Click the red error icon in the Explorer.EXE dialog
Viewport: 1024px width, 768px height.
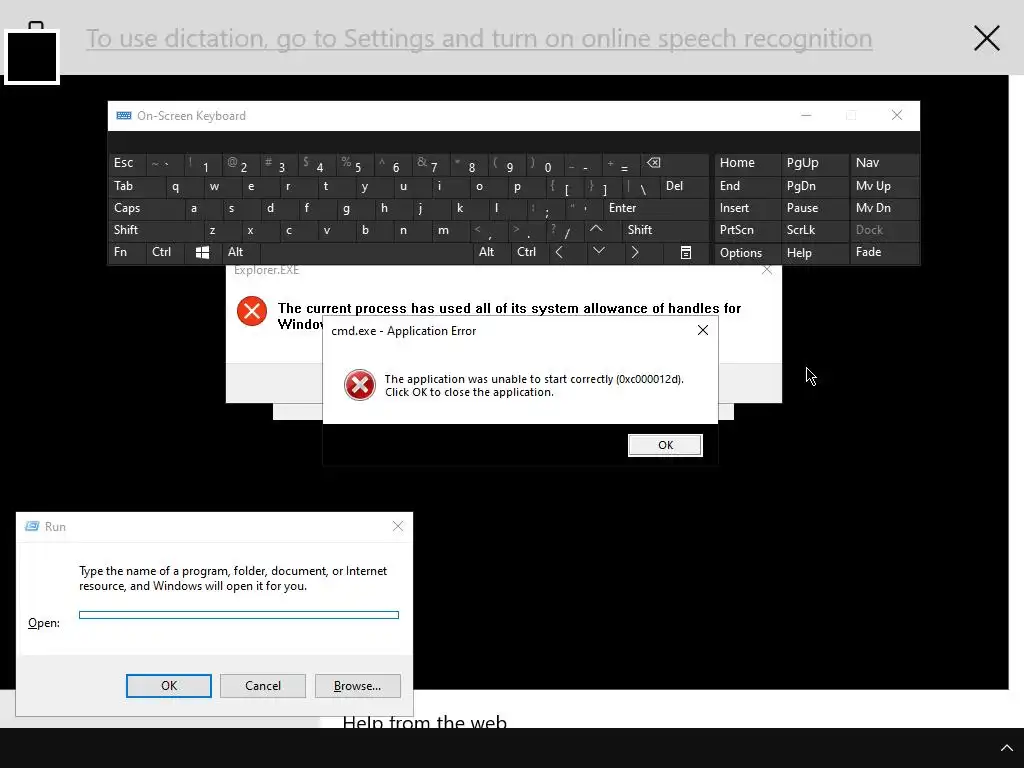[252, 311]
